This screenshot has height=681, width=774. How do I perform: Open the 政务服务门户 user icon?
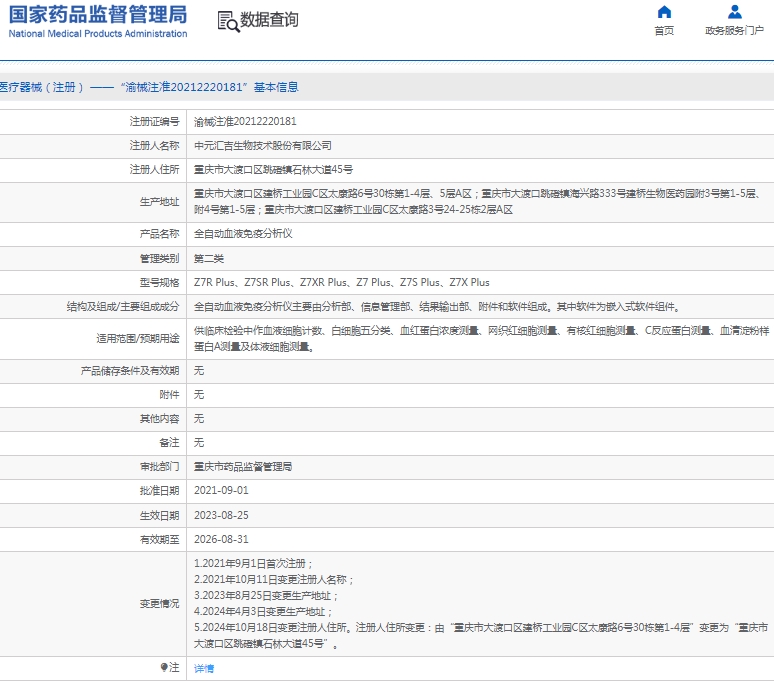(x=735, y=12)
